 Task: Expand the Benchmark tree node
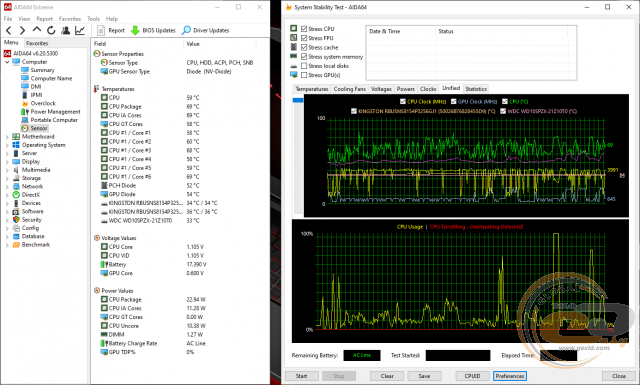click(7, 245)
